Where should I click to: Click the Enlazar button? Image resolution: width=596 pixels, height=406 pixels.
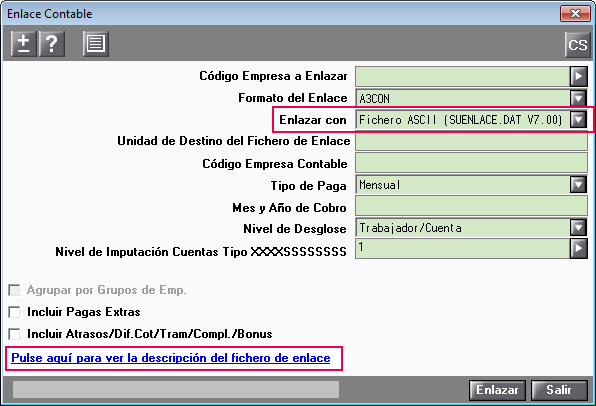497,390
